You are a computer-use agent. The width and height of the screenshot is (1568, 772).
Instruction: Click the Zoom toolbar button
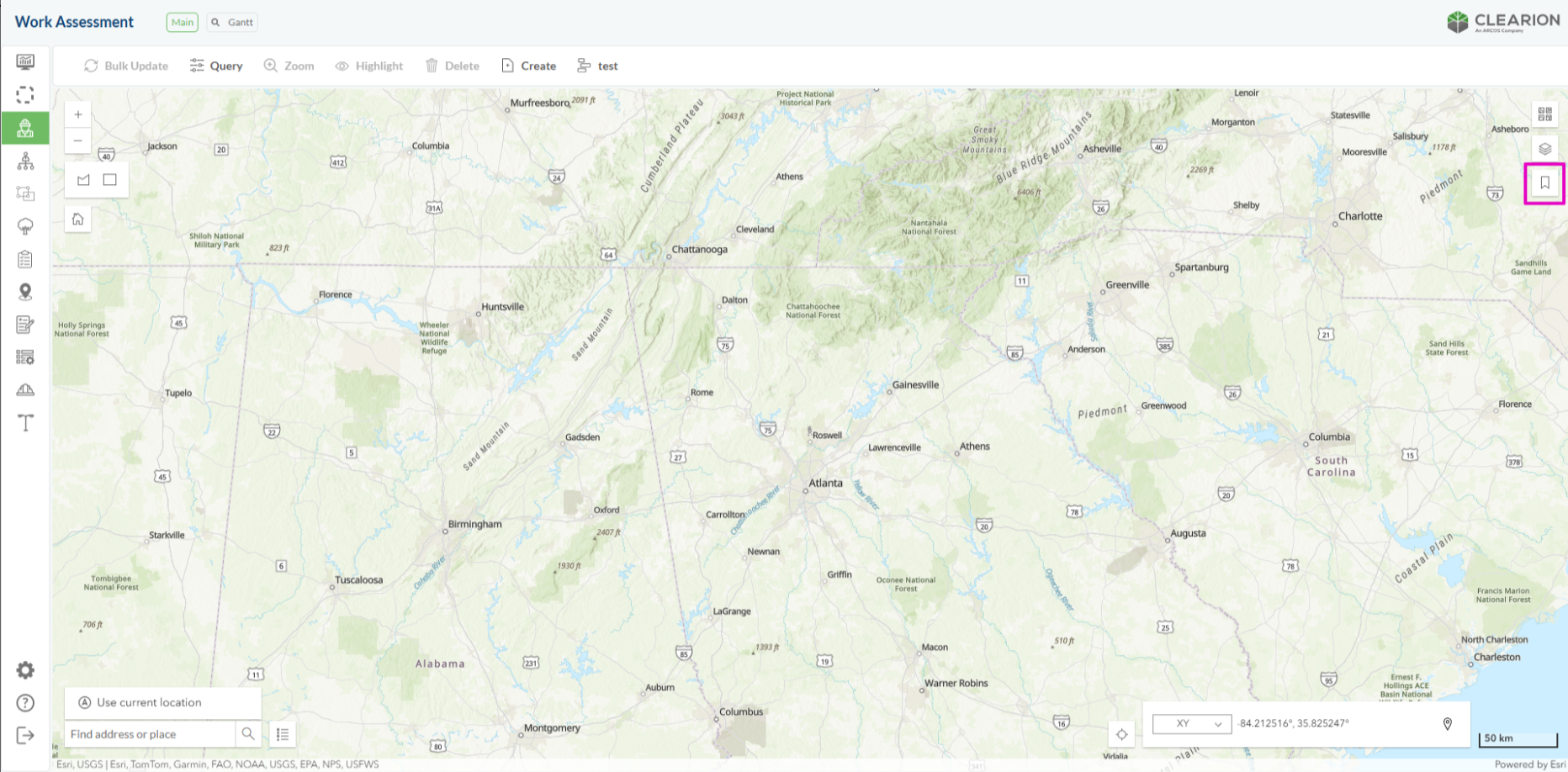coord(289,66)
